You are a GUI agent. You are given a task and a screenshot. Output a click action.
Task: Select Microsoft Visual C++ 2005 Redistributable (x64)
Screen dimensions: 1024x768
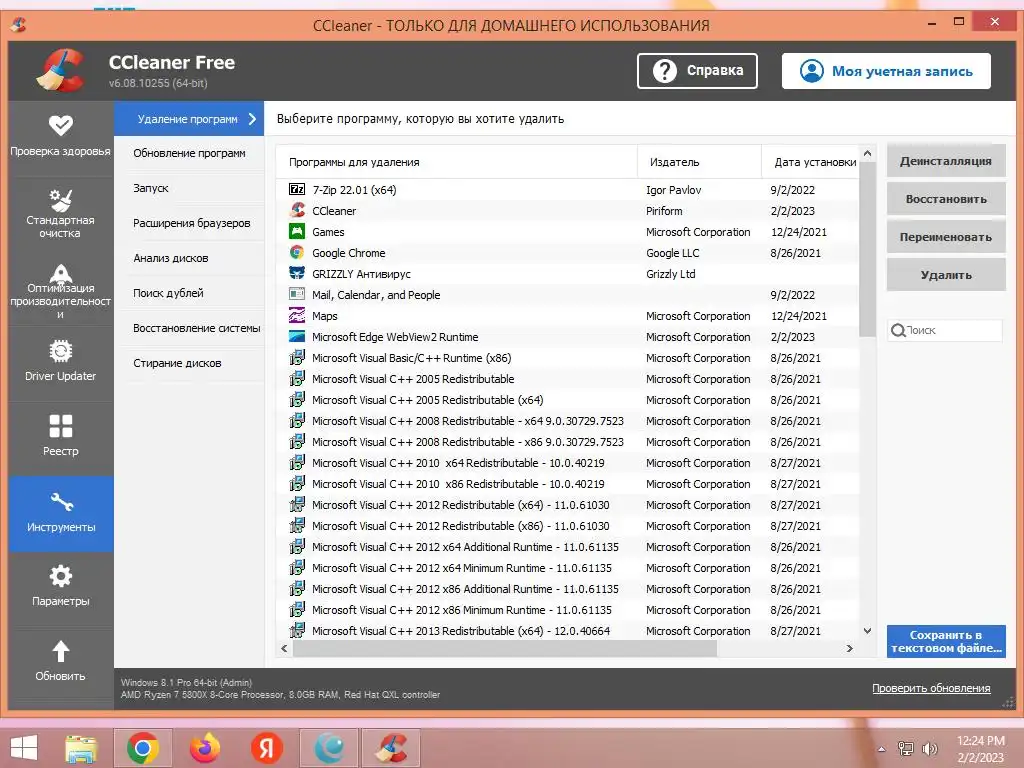[x=567, y=400]
